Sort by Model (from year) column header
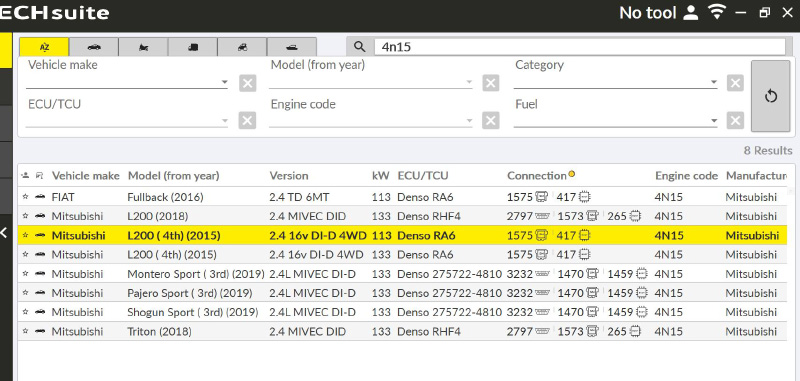The width and height of the screenshot is (800, 381). [173, 176]
